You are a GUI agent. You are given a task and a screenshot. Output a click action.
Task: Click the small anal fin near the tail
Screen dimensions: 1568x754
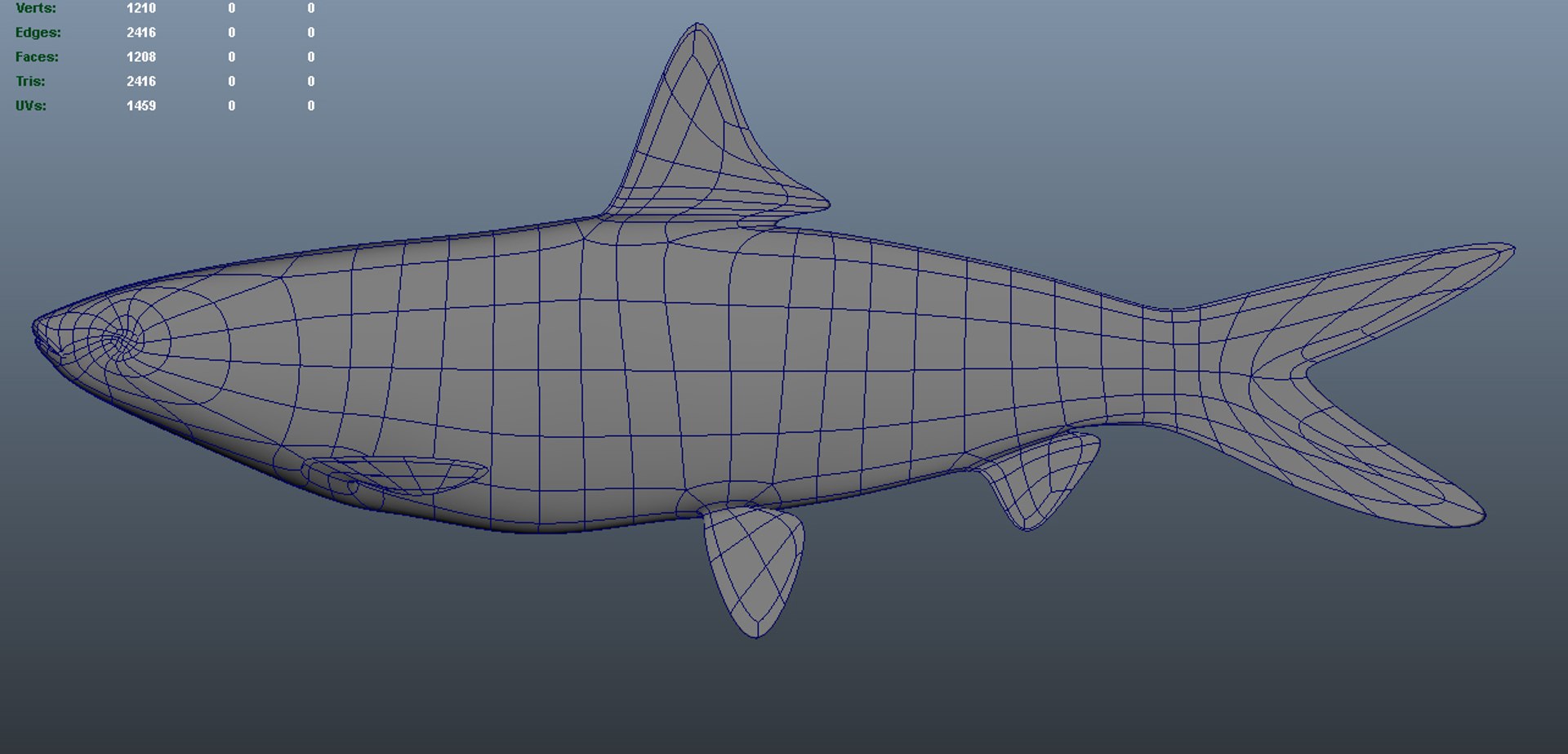1039,480
